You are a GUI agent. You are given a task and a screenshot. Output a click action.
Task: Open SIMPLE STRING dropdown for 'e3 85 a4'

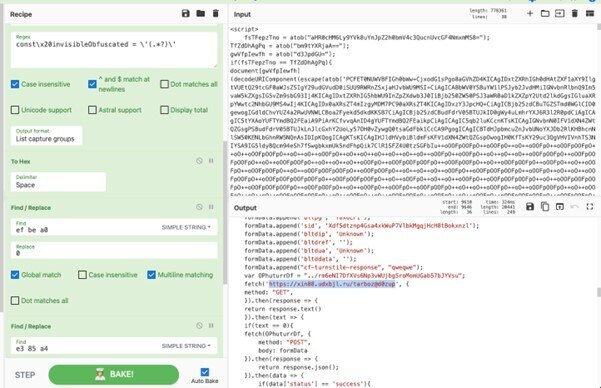(186, 346)
